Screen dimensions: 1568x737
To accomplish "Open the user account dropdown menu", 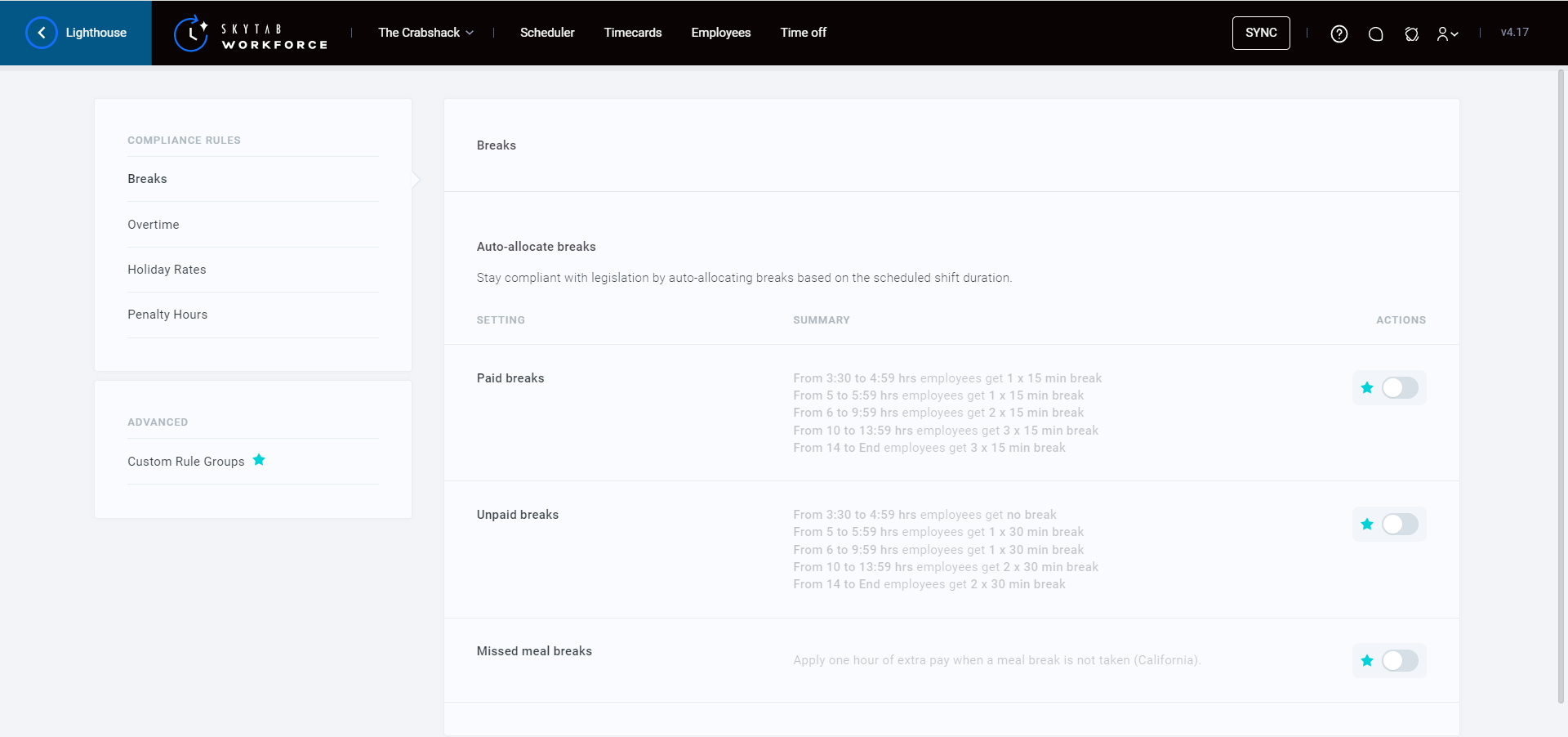I will 1447,33.
